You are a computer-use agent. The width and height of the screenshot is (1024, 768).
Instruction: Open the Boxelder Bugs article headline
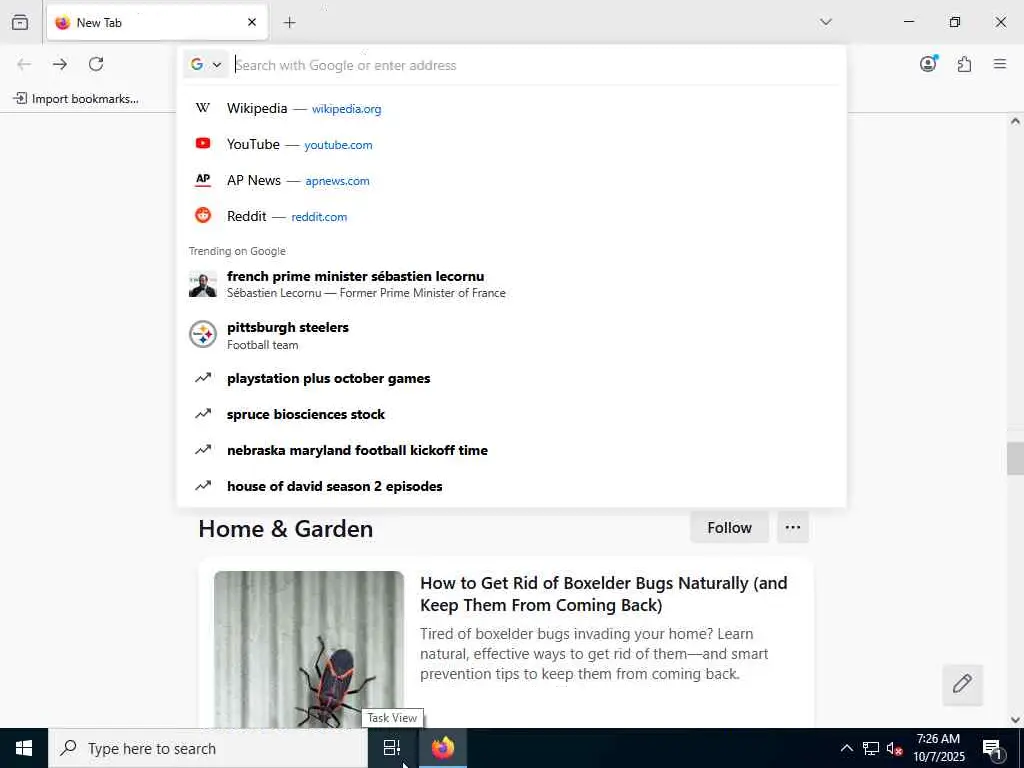[603, 594]
